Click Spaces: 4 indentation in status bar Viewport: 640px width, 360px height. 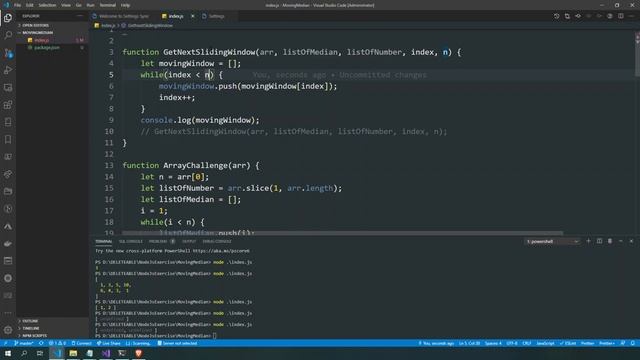tap(493, 343)
